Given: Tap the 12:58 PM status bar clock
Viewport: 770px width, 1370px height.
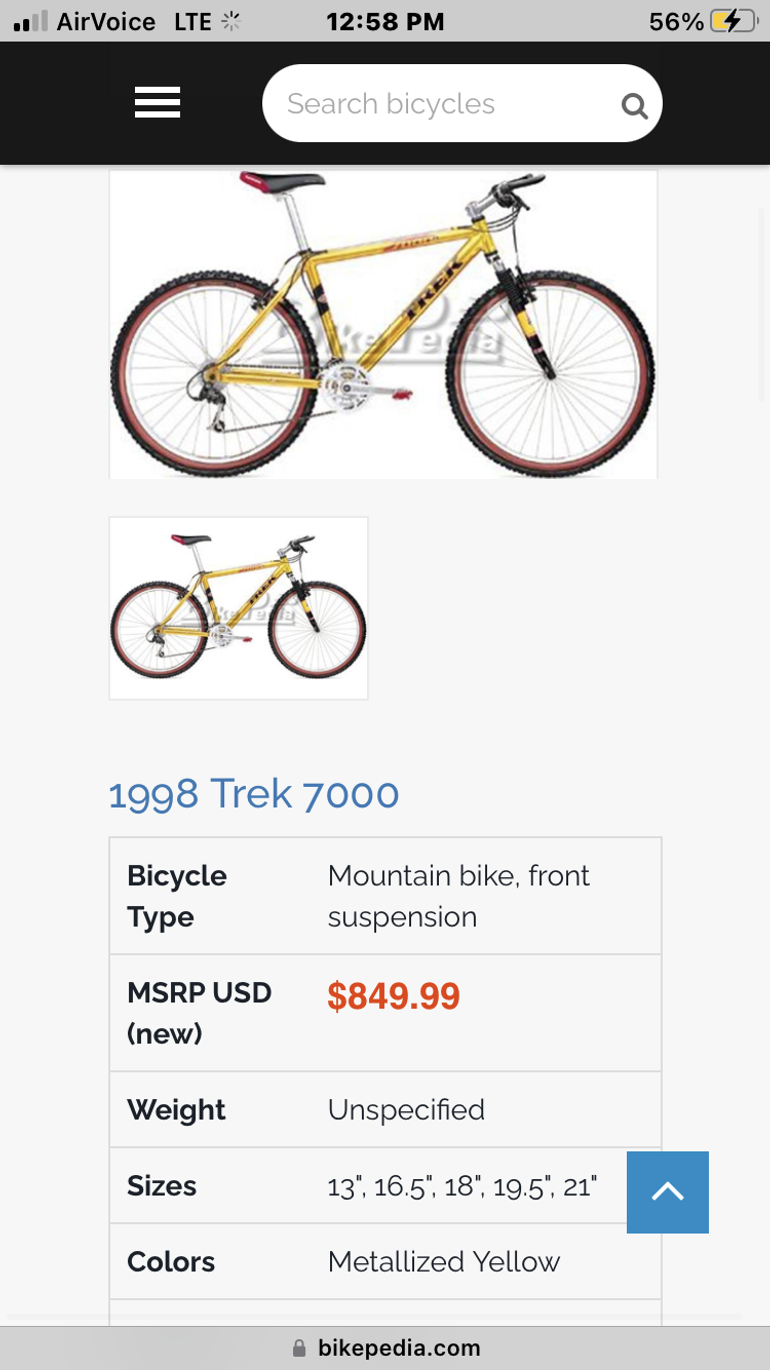Looking at the screenshot, I should point(385,21).
